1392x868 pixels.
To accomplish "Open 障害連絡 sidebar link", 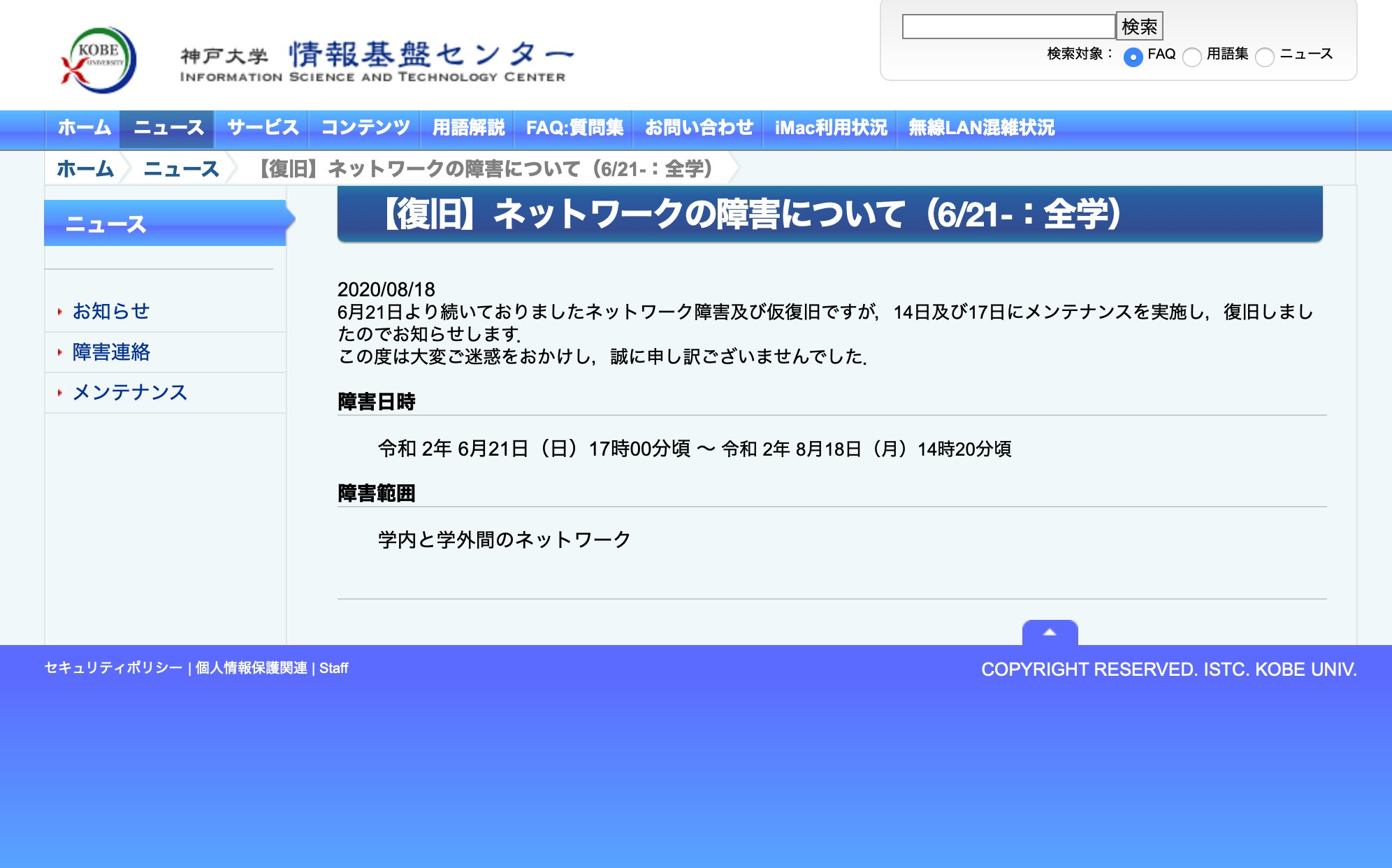I will [111, 352].
